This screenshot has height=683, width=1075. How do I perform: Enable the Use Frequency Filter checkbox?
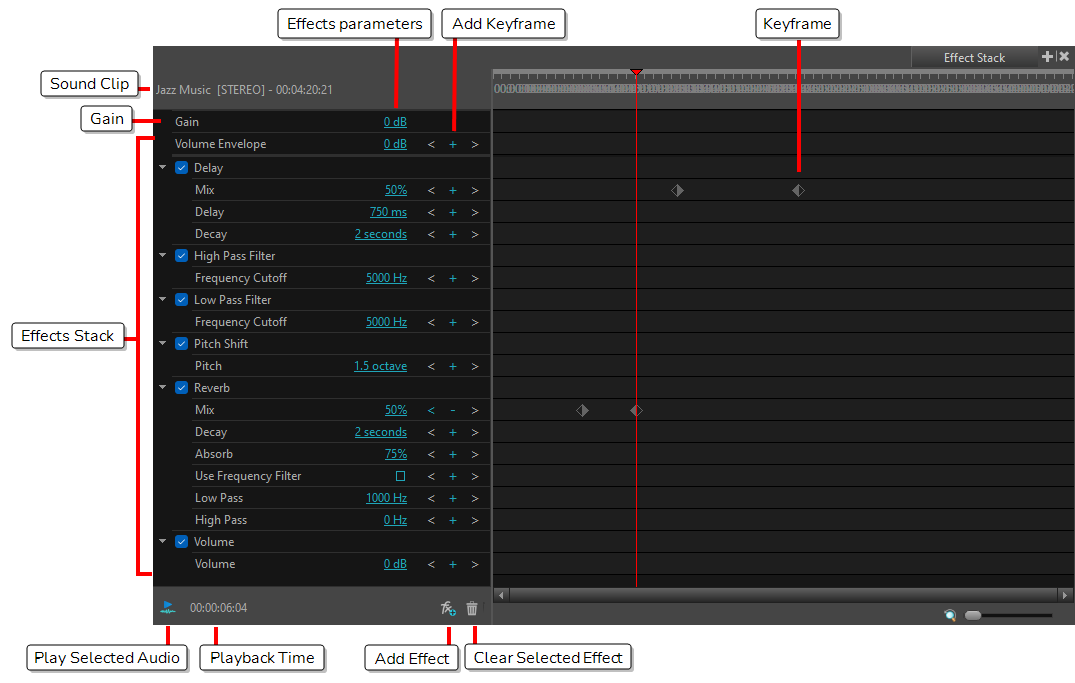pyautogui.click(x=400, y=476)
